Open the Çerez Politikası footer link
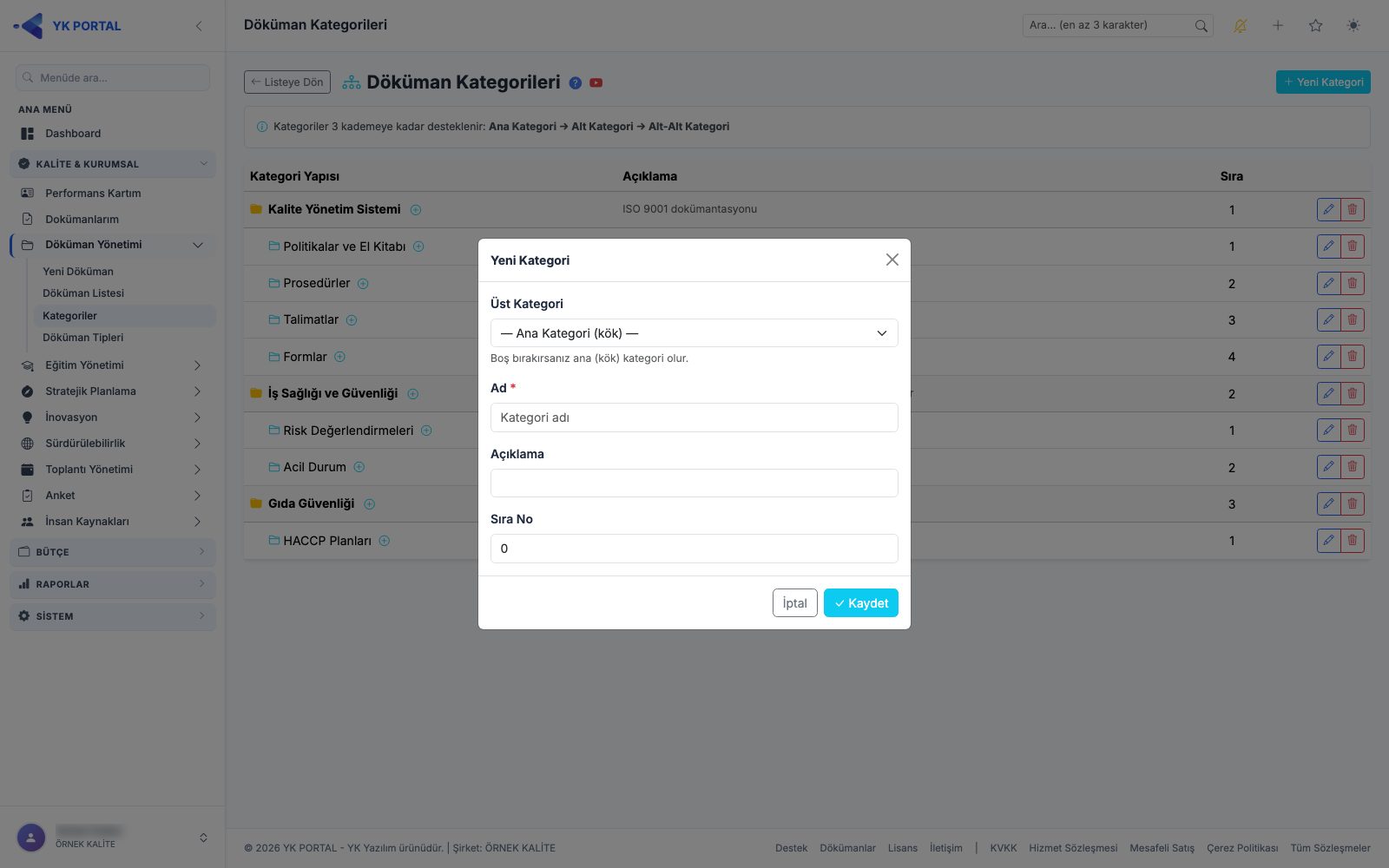Viewport: 1389px width, 868px height. [1242, 848]
